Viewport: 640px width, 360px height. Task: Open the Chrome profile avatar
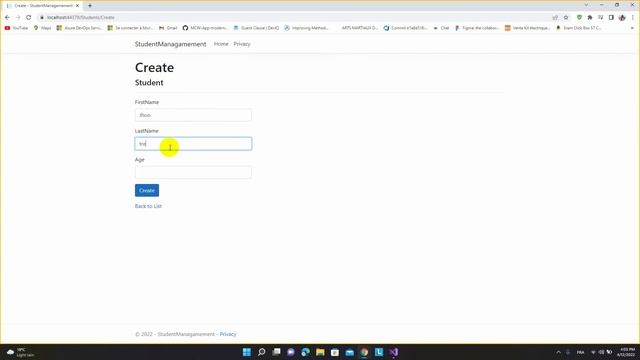[622, 18]
